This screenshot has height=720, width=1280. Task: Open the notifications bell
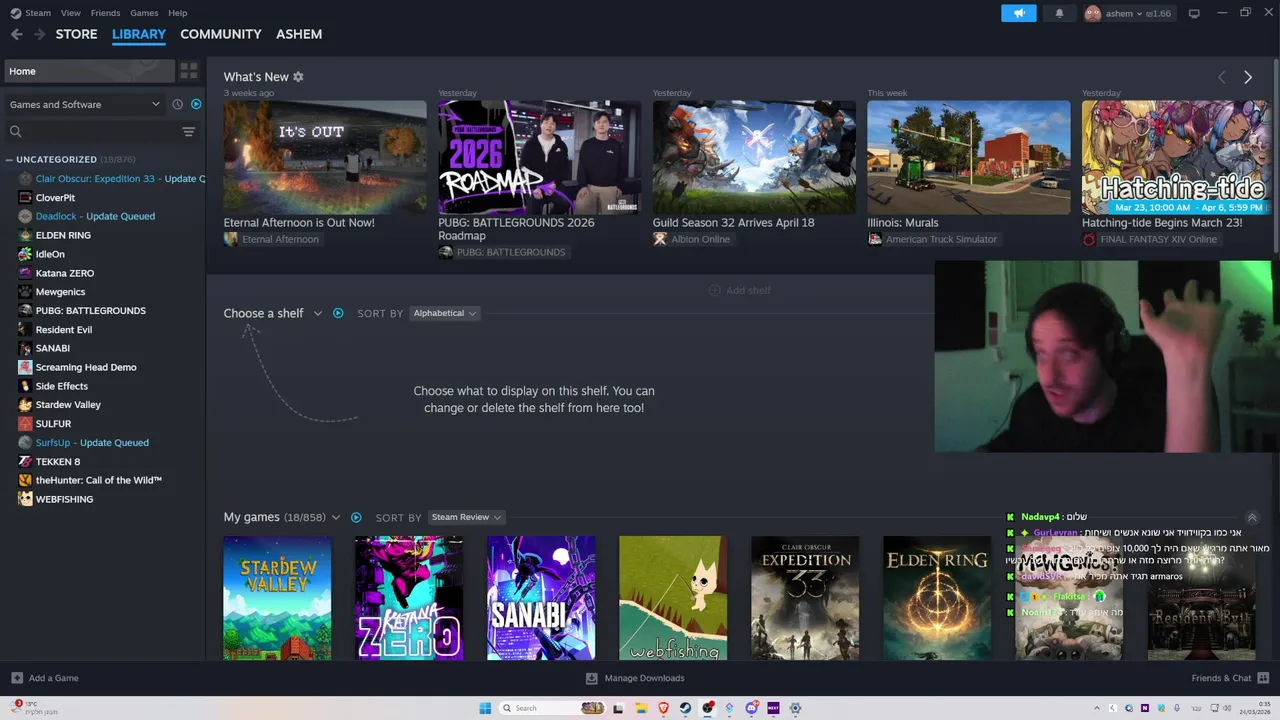(1059, 13)
